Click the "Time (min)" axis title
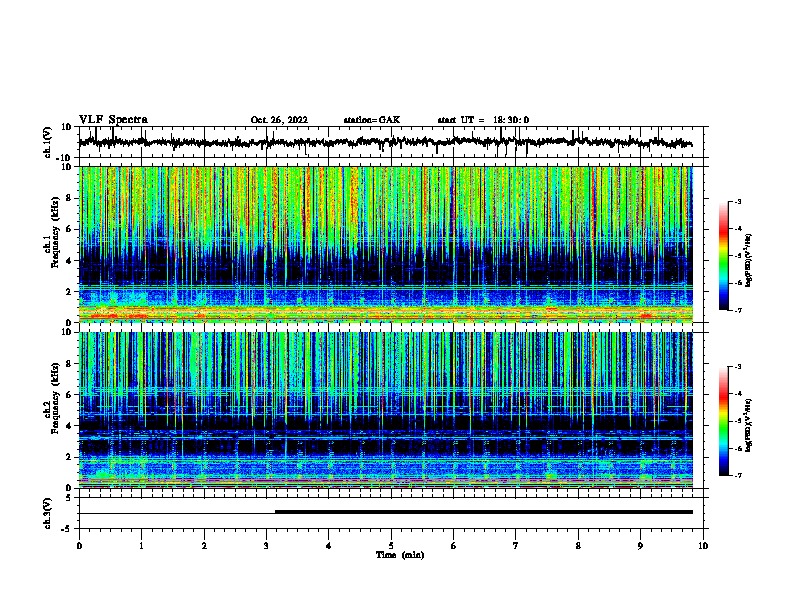Image resolution: width=792 pixels, height=612 pixels. coord(400,555)
